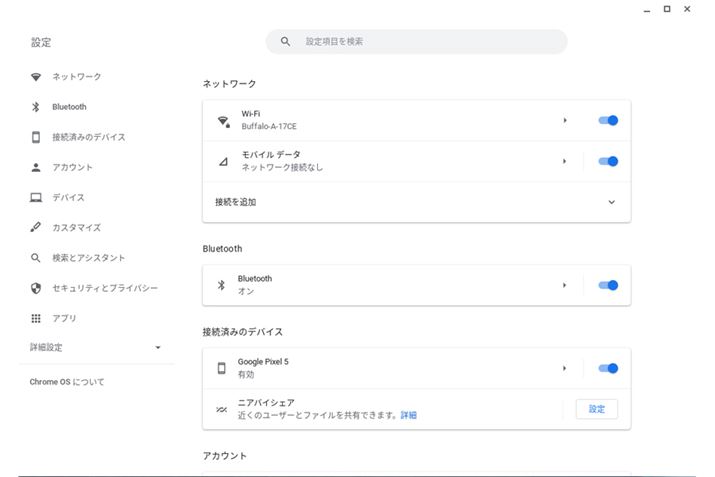This screenshot has height=477, width=715.
Task: Expand the 接続を追加 section
Action: tap(612, 202)
